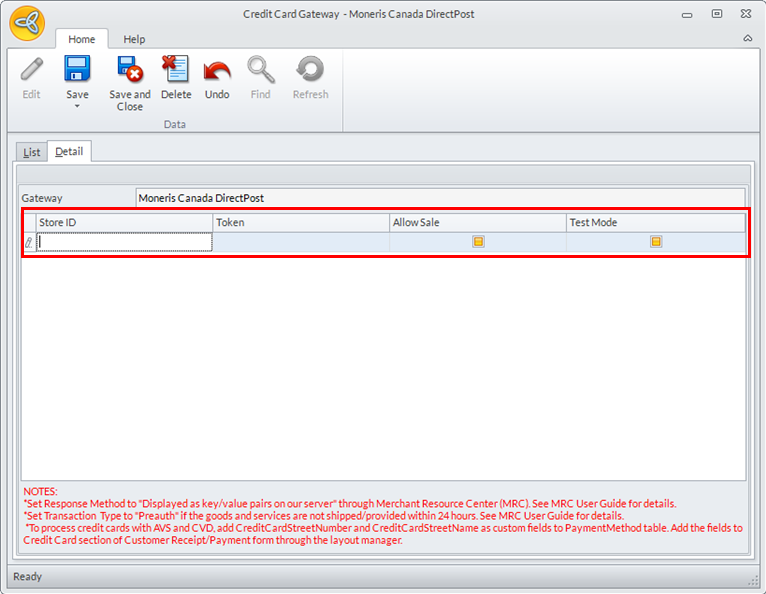Image resolution: width=766 pixels, height=594 pixels.
Task: Maximize the Credit Card Gateway window
Action: click(717, 14)
